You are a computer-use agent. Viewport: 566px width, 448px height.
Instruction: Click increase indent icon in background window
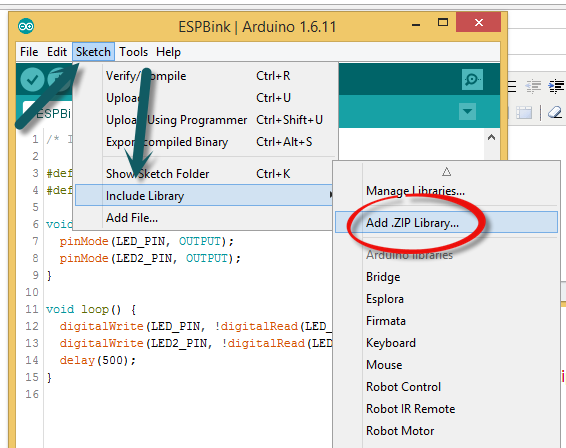[x=556, y=87]
